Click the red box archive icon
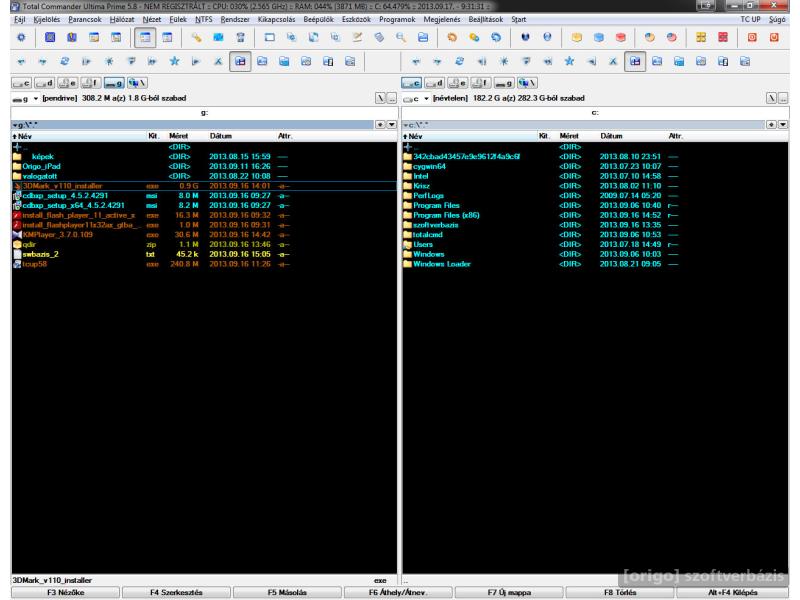Screen dimensions: 800x600 (x=621, y=37)
